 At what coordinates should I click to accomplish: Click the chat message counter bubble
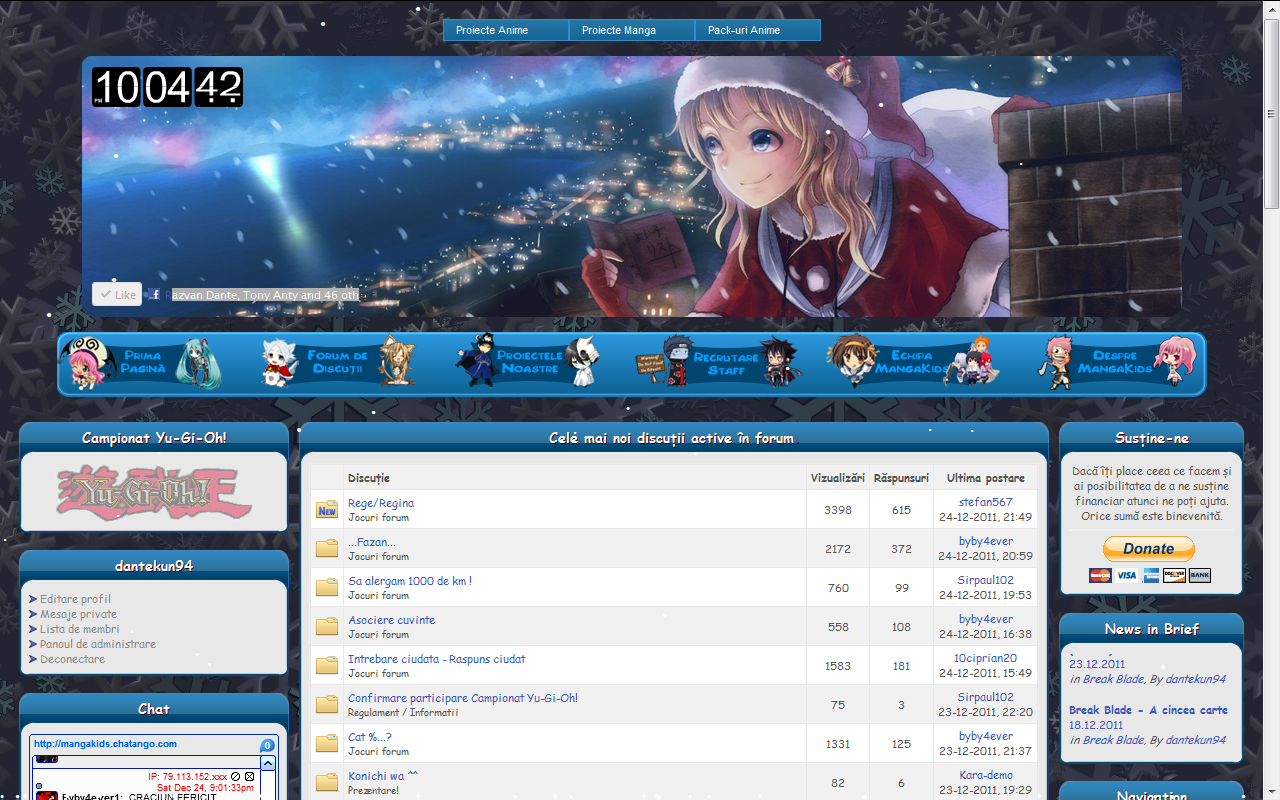(x=267, y=745)
